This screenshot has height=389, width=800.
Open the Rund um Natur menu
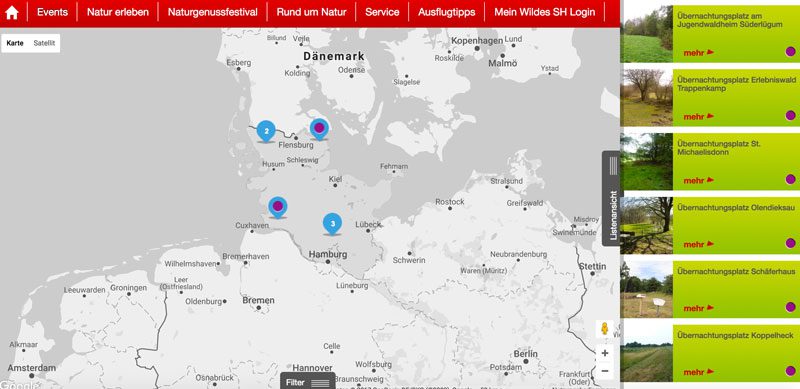pos(311,12)
